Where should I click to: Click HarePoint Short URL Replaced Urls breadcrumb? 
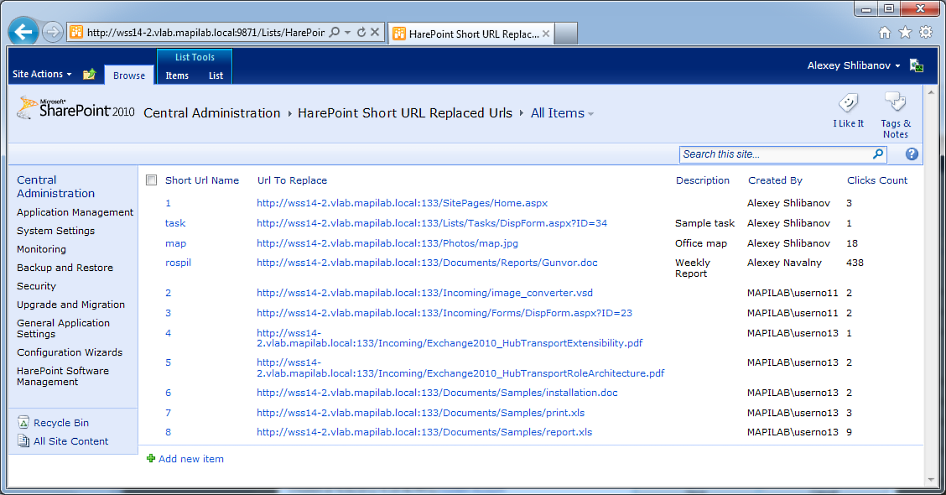(405, 113)
